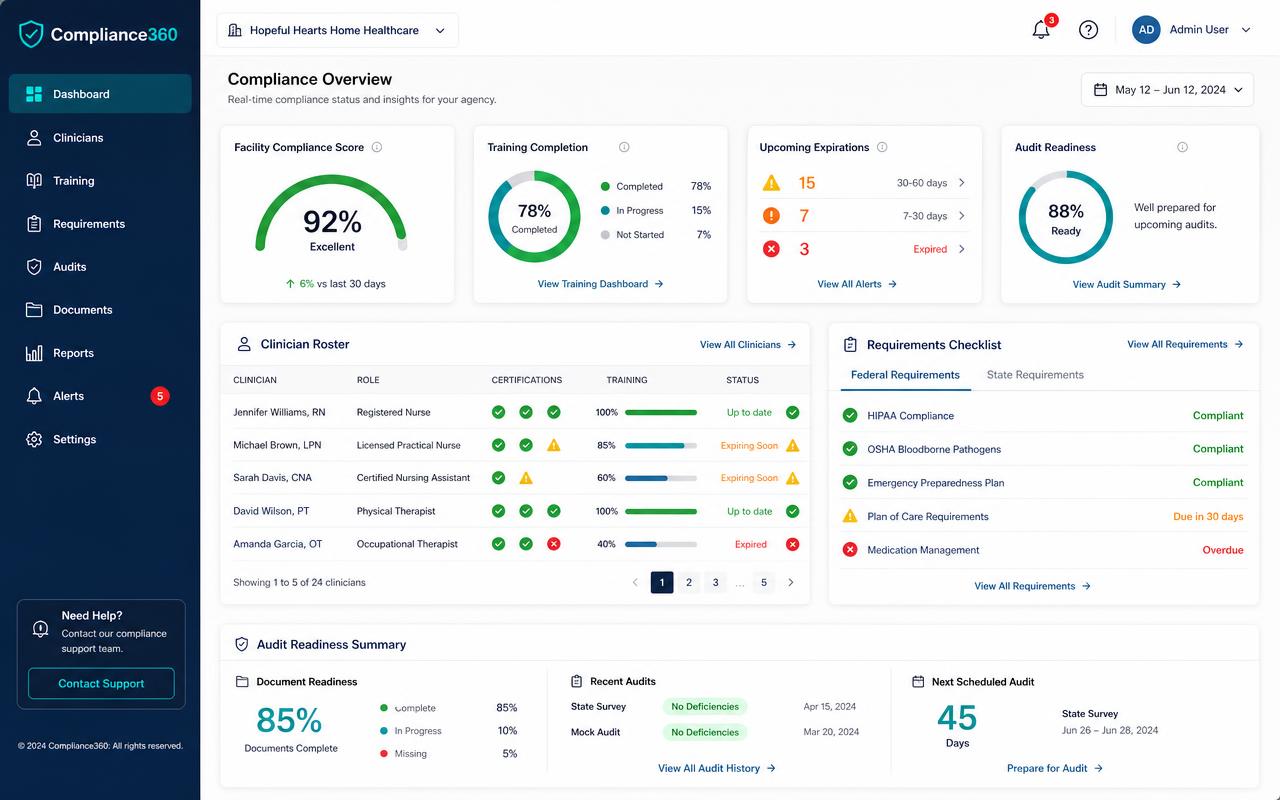Expand the Admin User account menu chevron
1280x800 pixels.
point(1246,30)
